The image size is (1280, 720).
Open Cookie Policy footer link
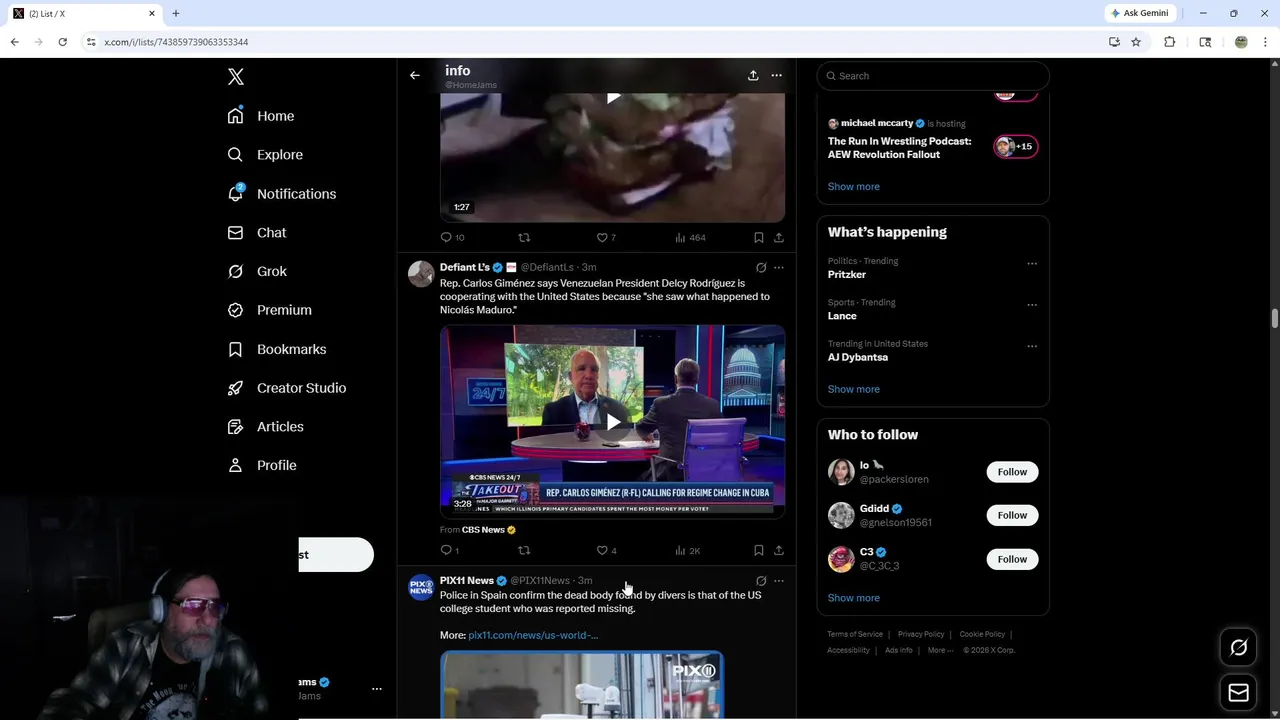click(x=982, y=634)
